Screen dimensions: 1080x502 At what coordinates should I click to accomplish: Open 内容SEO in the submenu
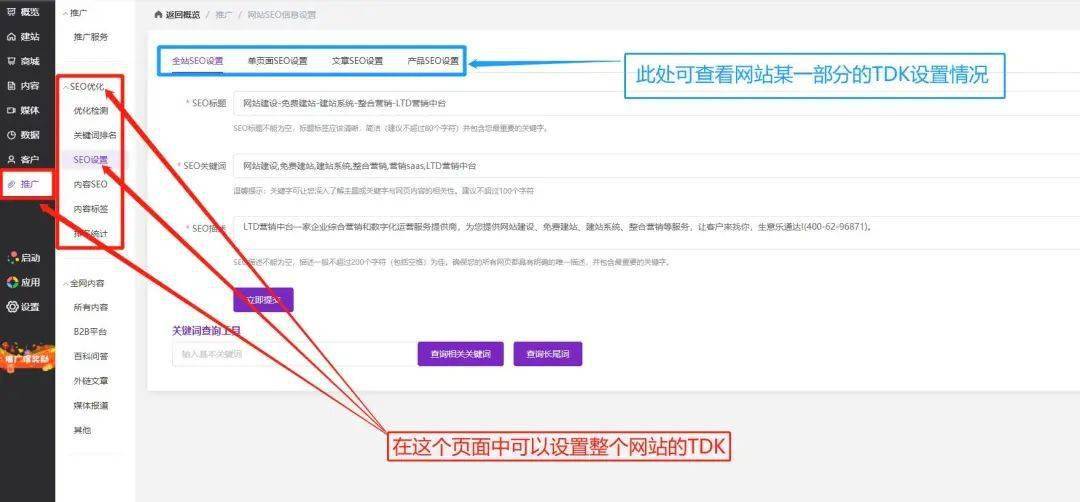pos(91,184)
